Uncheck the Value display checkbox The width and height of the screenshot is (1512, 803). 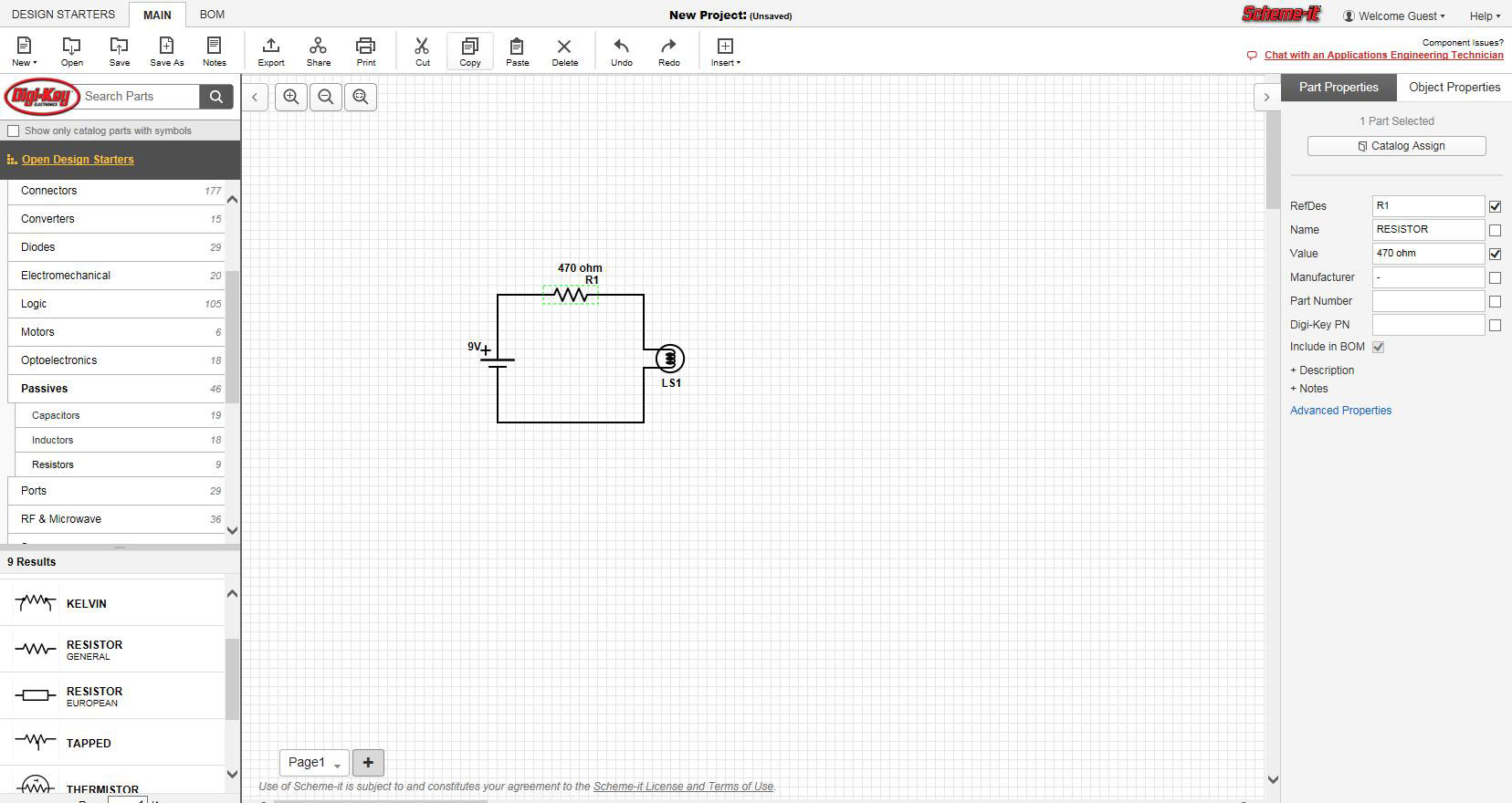click(x=1495, y=254)
